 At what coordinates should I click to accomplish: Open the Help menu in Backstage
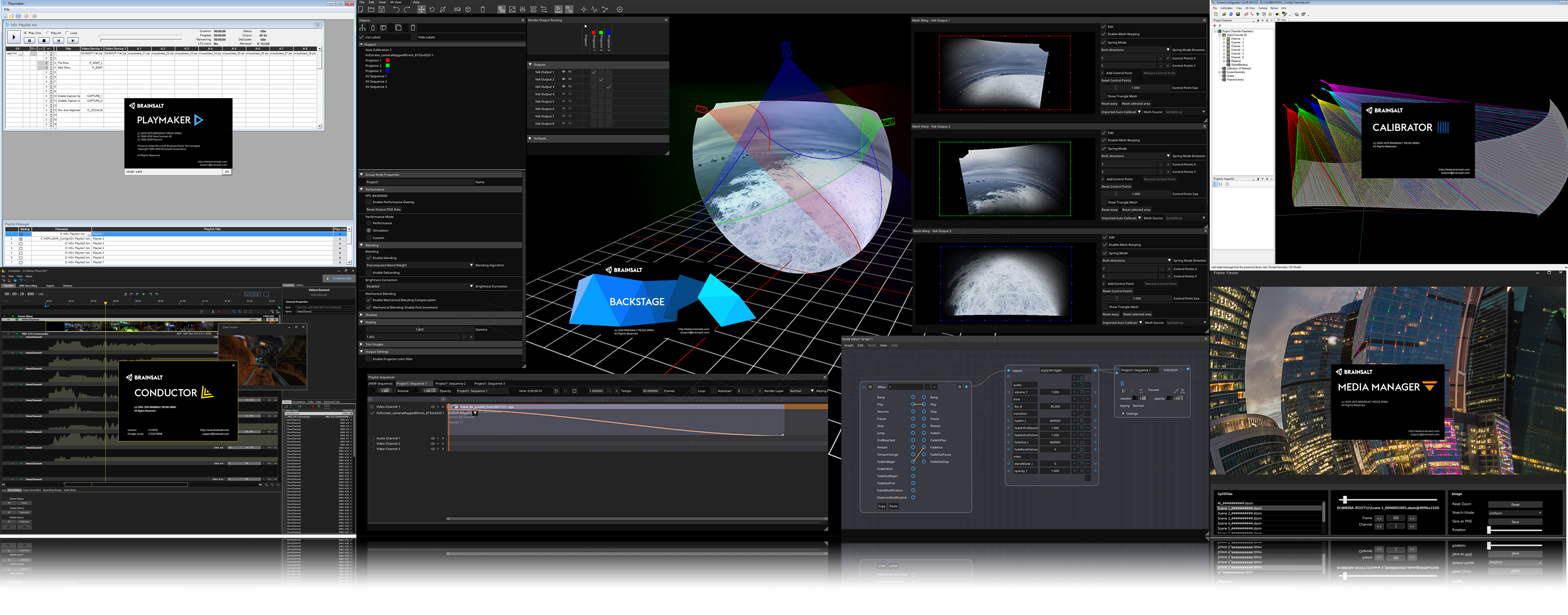pos(416,3)
